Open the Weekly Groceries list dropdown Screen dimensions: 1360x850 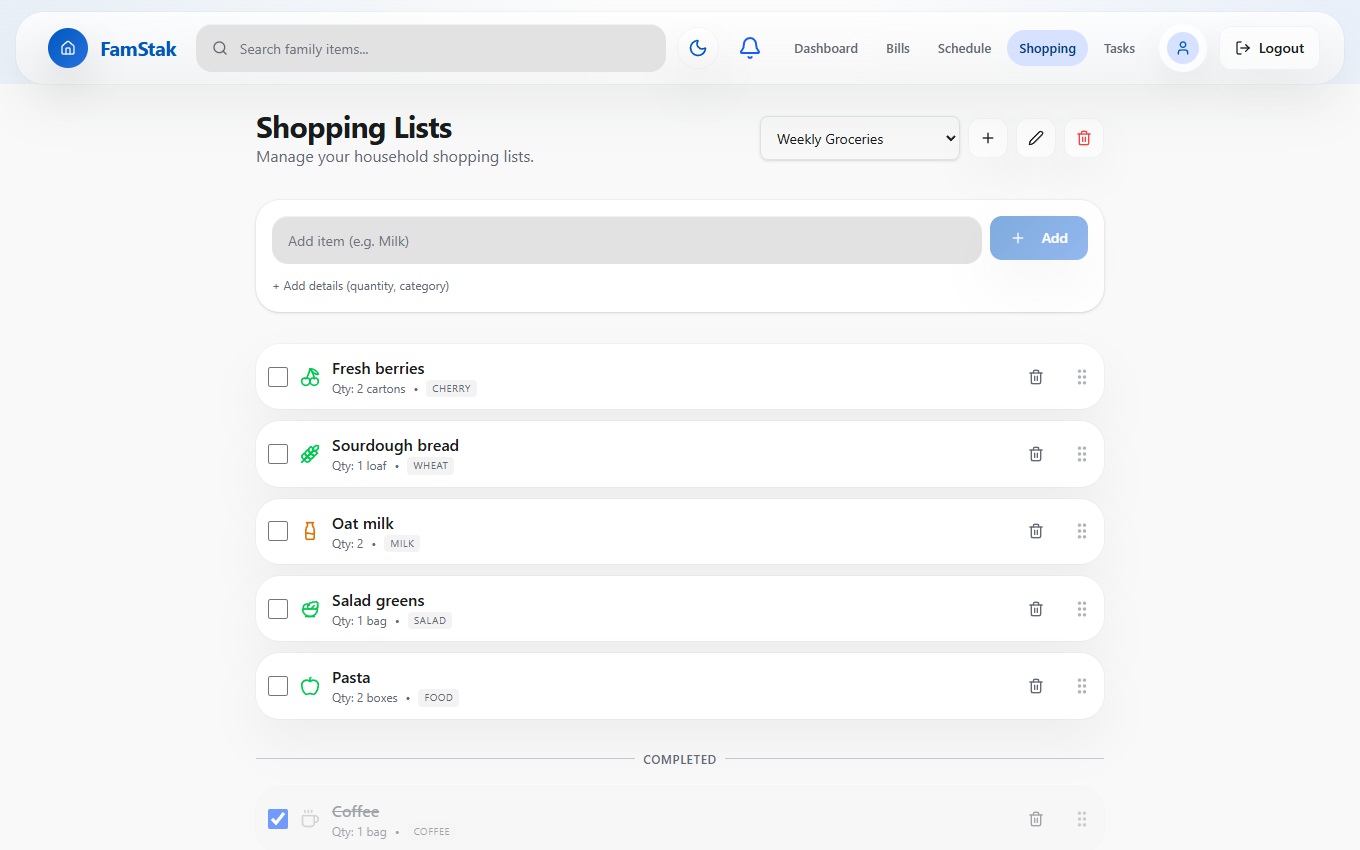click(x=860, y=138)
